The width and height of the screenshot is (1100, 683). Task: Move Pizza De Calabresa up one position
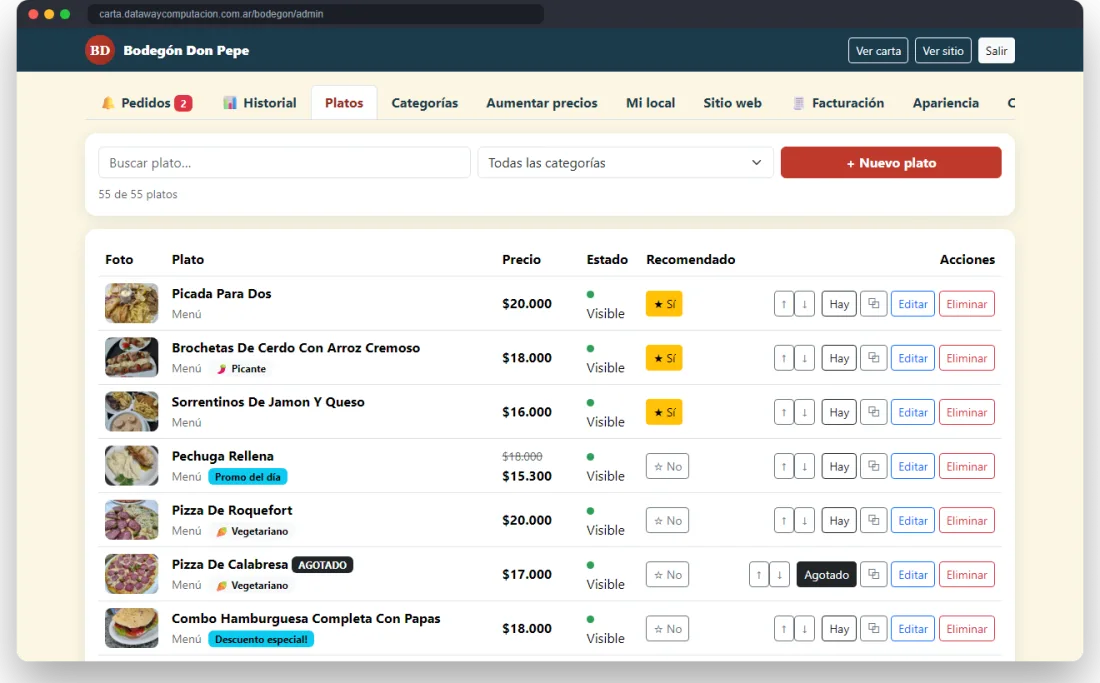(x=758, y=575)
